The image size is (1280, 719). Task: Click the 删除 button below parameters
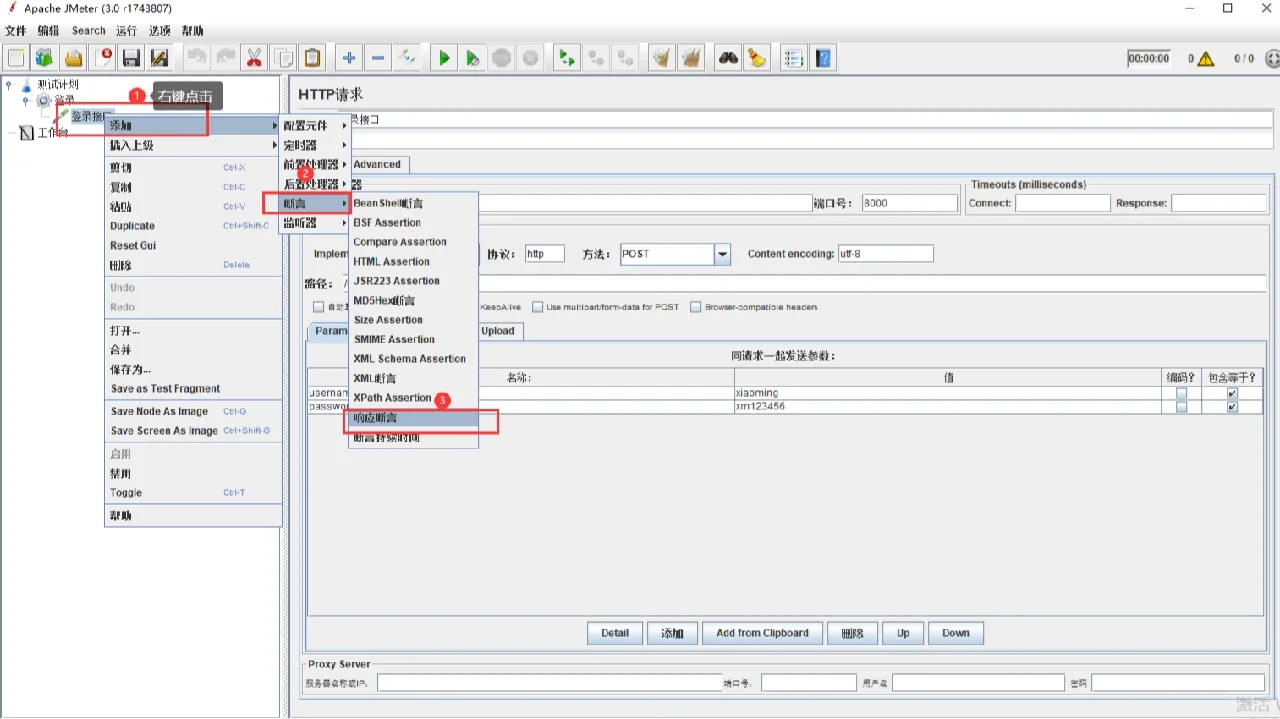[852, 633]
